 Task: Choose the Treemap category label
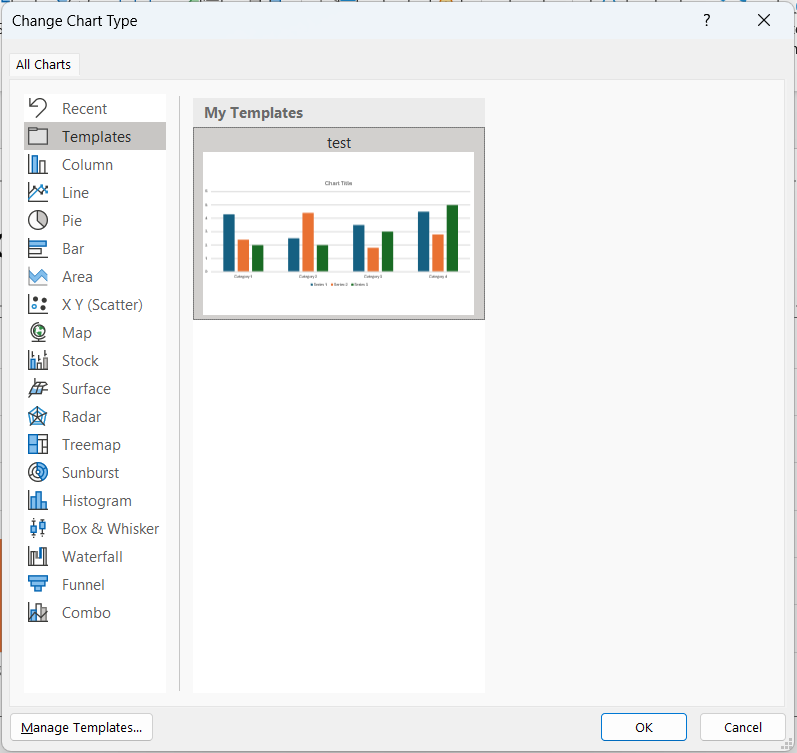(91, 444)
